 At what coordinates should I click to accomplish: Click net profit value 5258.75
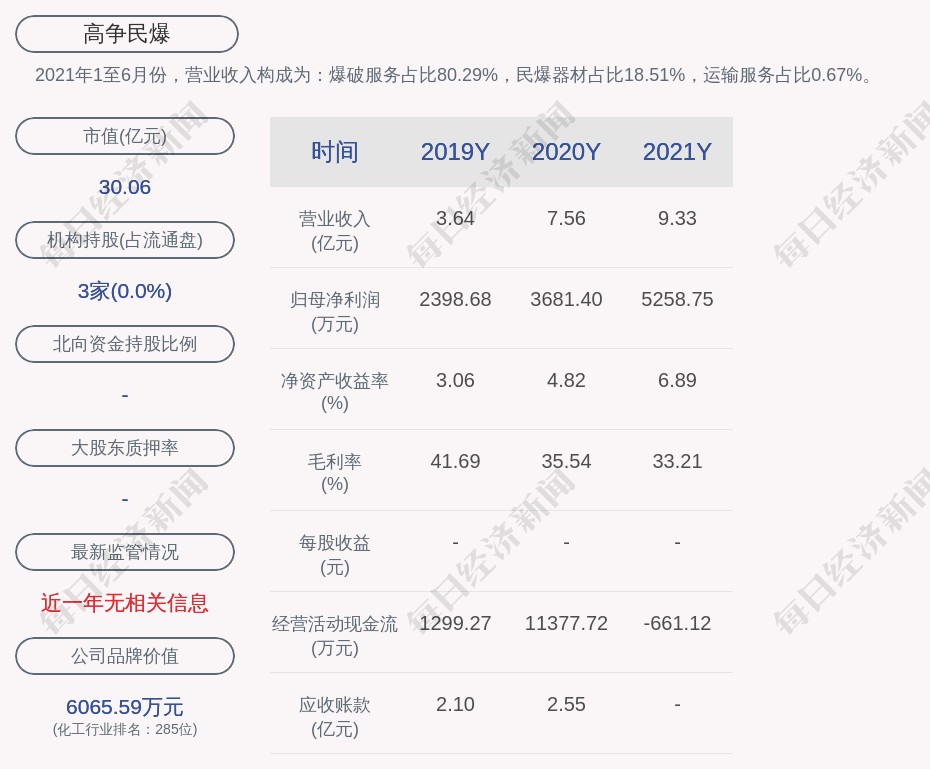tap(677, 299)
